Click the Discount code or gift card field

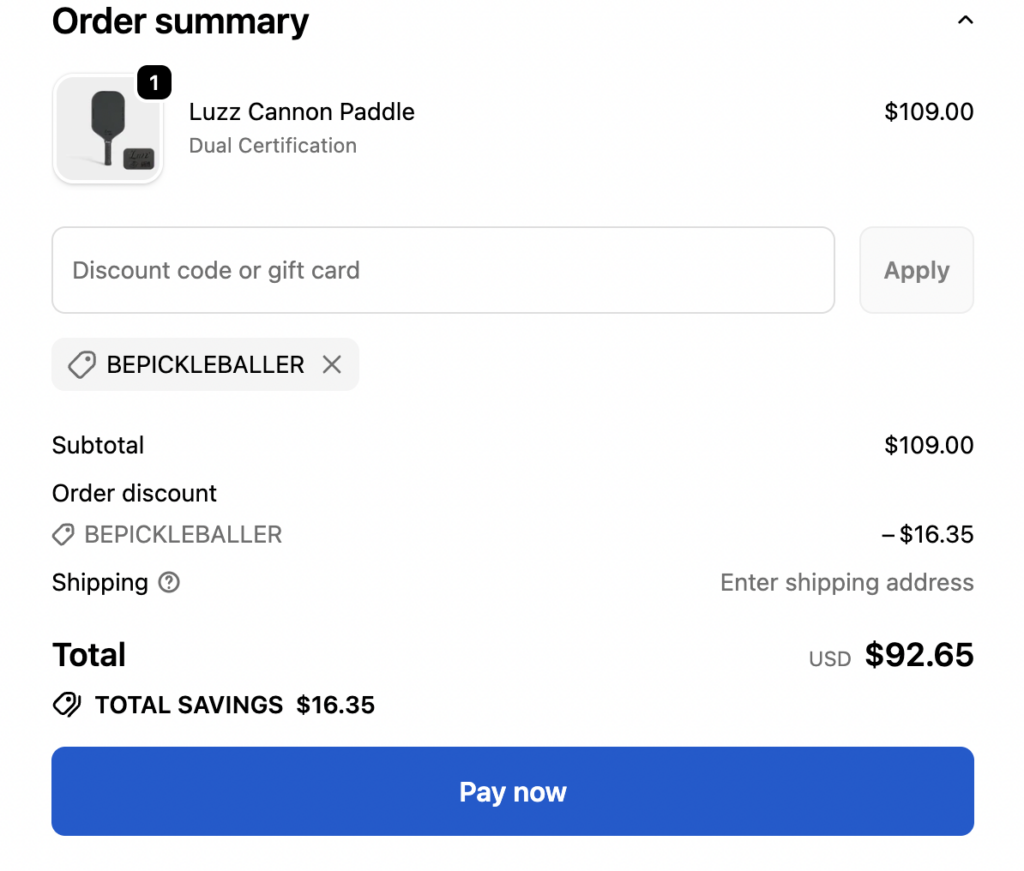pyautogui.click(x=443, y=270)
